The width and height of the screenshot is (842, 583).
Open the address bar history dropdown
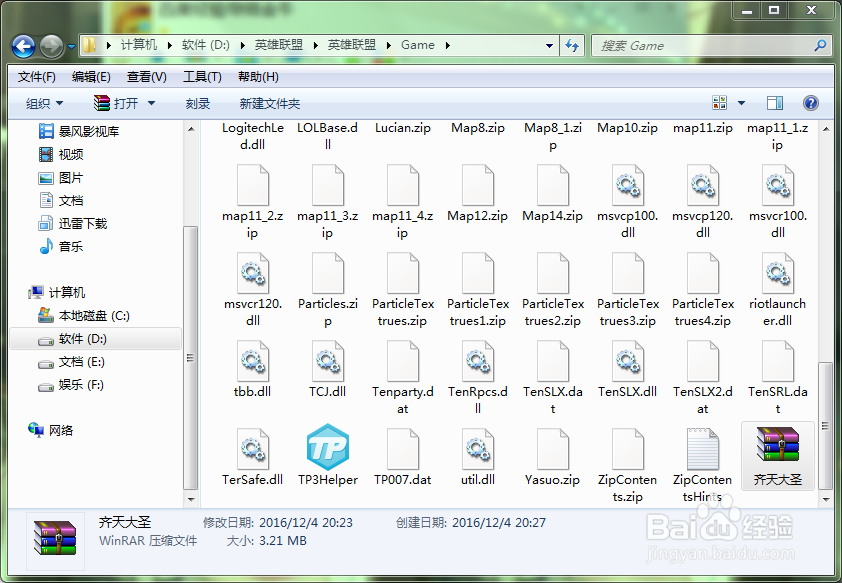[549, 46]
